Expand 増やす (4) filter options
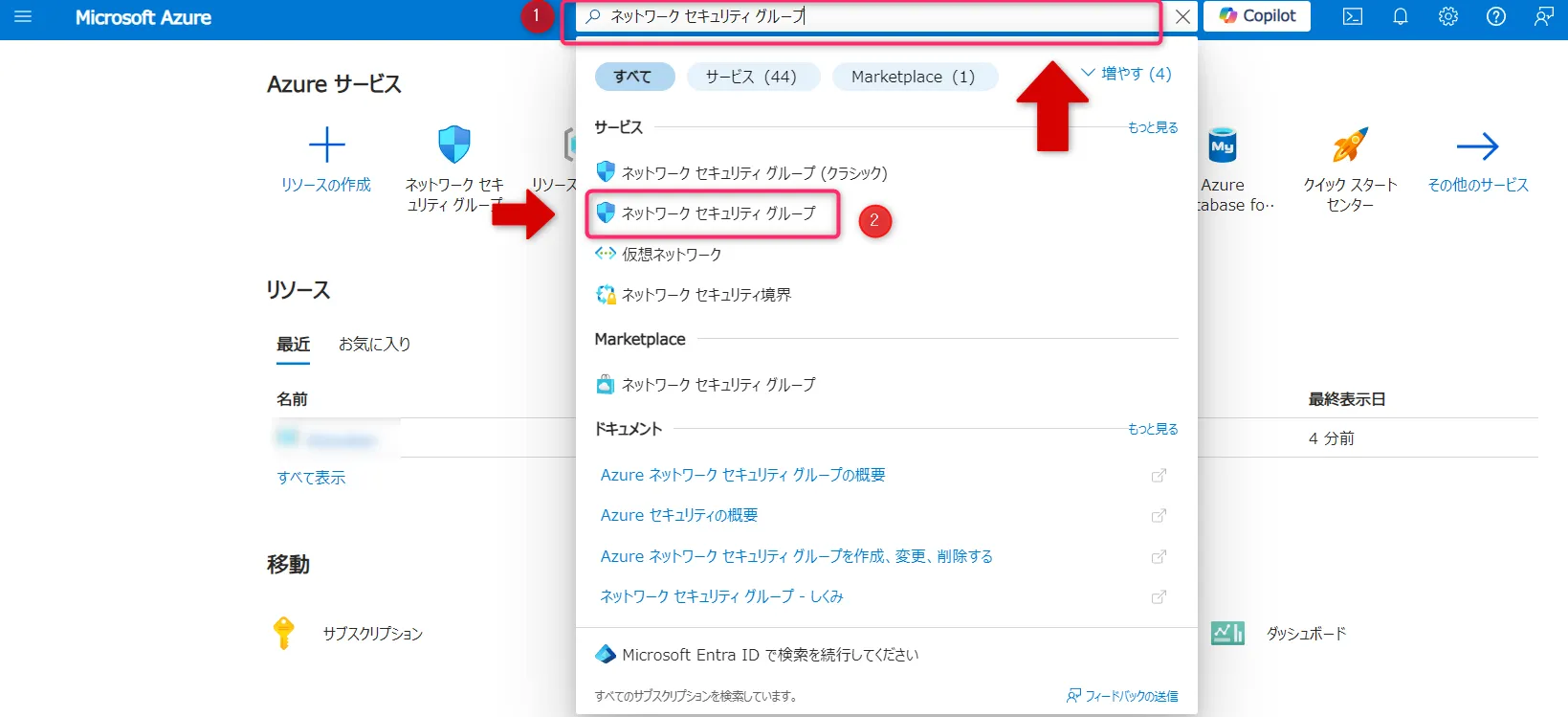The height and width of the screenshot is (717, 1568). [x=1126, y=74]
